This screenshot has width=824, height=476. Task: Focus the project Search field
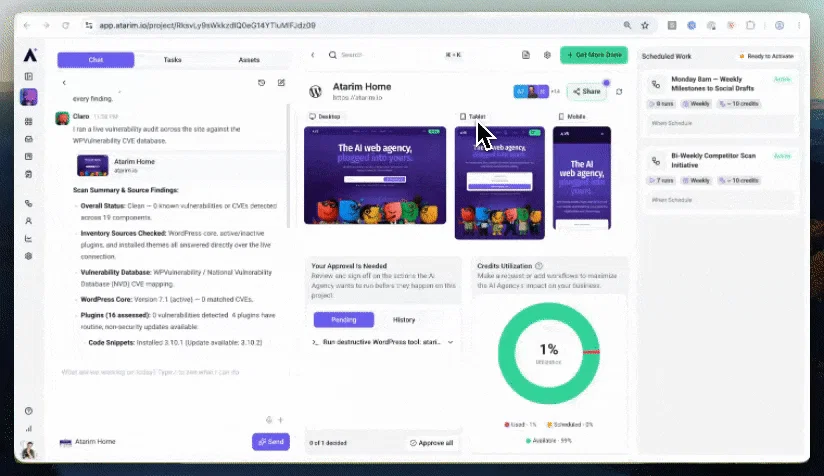[394, 55]
